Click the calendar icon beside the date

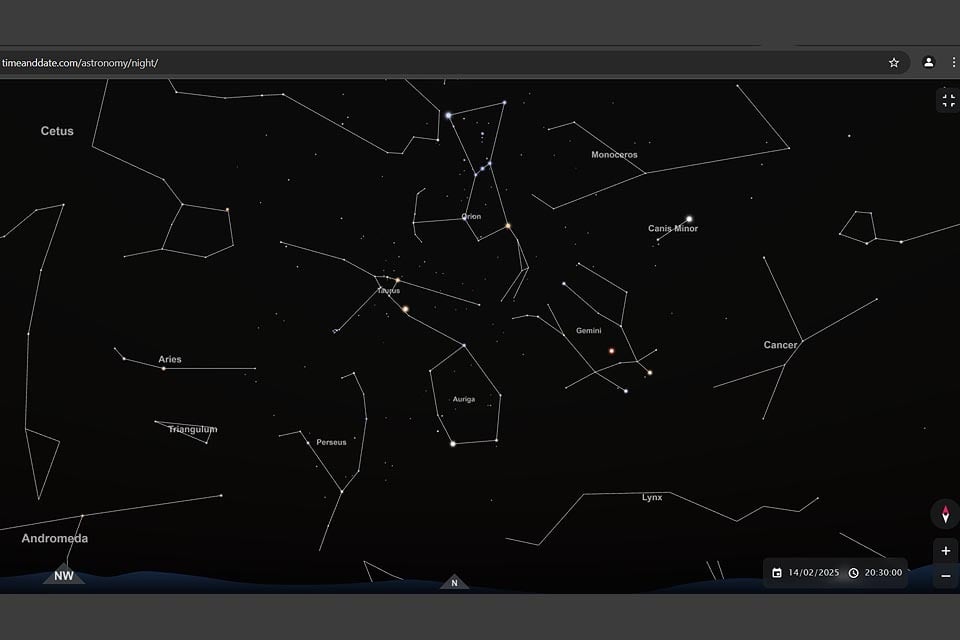tap(778, 572)
